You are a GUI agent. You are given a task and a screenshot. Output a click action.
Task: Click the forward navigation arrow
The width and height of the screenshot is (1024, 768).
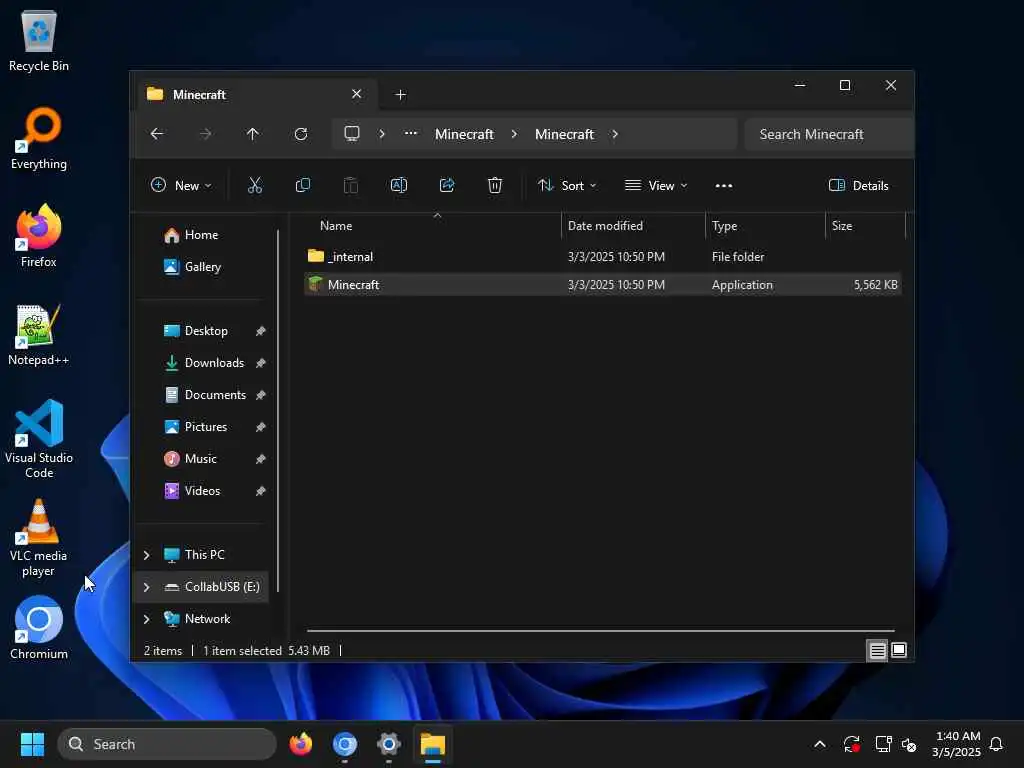point(205,134)
